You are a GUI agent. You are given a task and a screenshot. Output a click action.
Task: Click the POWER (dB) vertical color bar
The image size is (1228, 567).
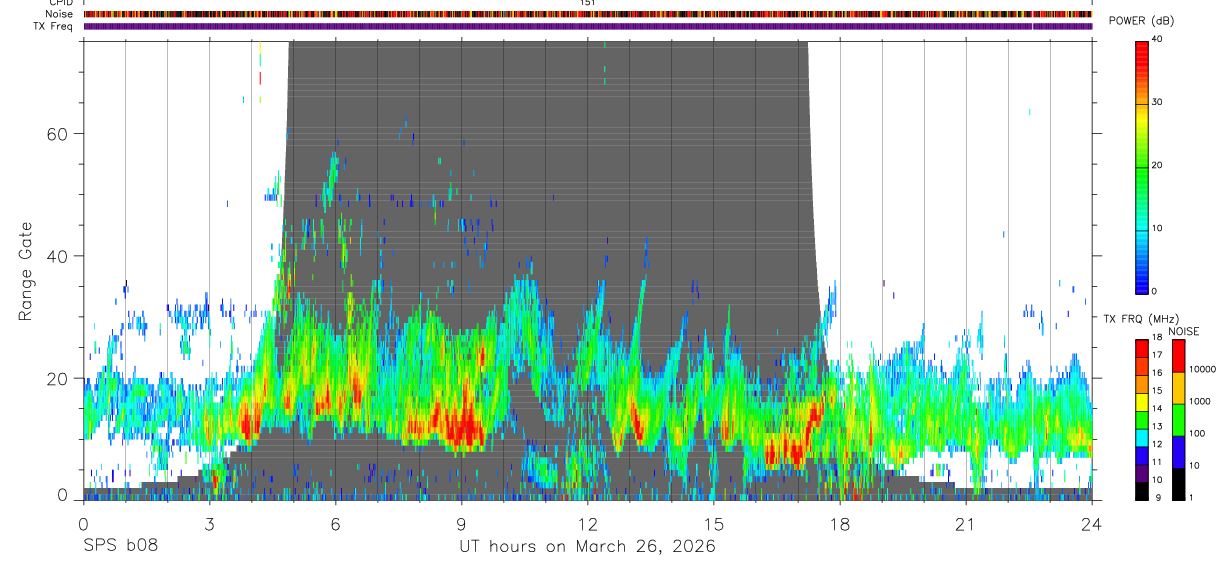click(x=1141, y=166)
